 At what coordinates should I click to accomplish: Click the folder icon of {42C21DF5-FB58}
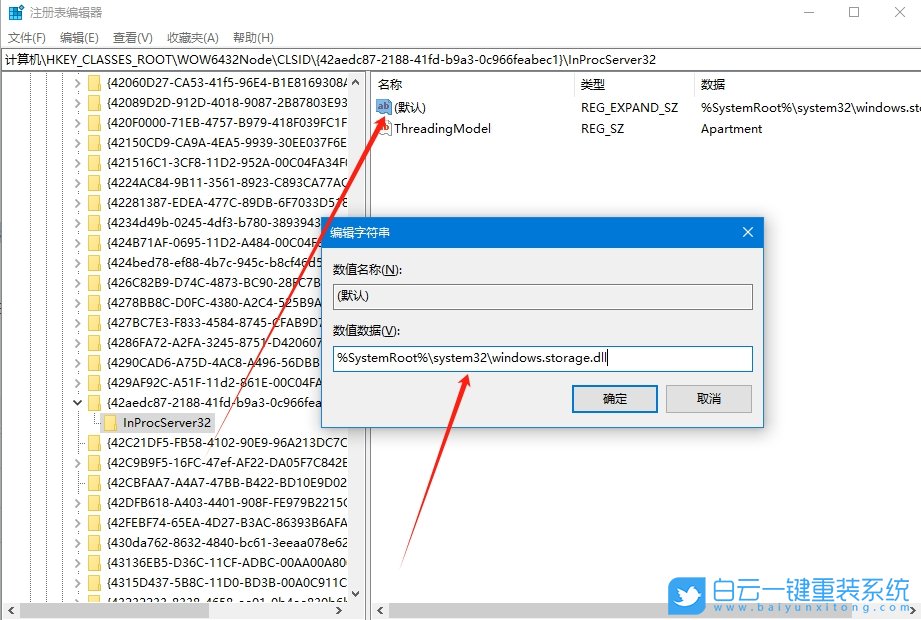(x=92, y=442)
